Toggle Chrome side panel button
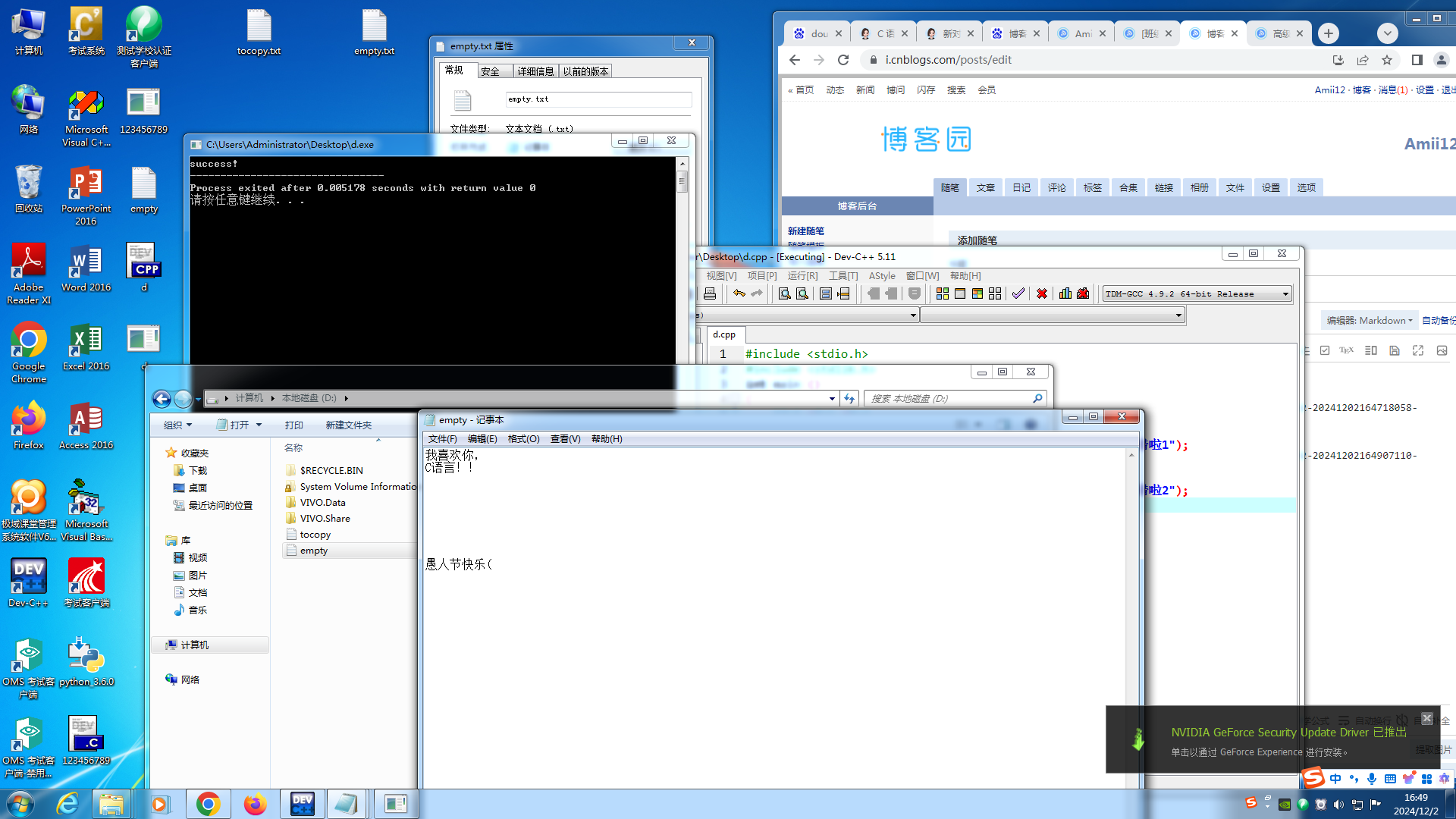This screenshot has height=819, width=1456. [1417, 60]
